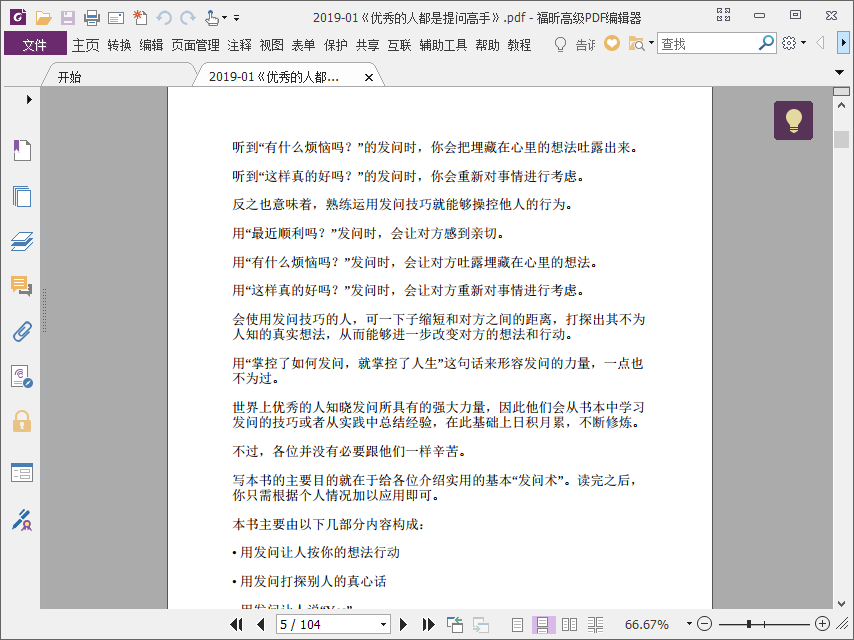Open the Security lock panel

(22, 421)
